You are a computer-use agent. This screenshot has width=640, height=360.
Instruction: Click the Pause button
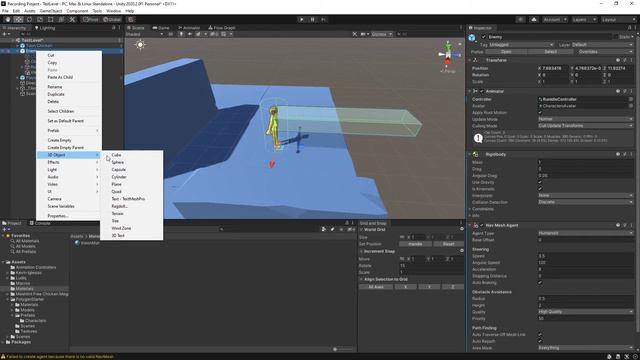tap(313, 19)
